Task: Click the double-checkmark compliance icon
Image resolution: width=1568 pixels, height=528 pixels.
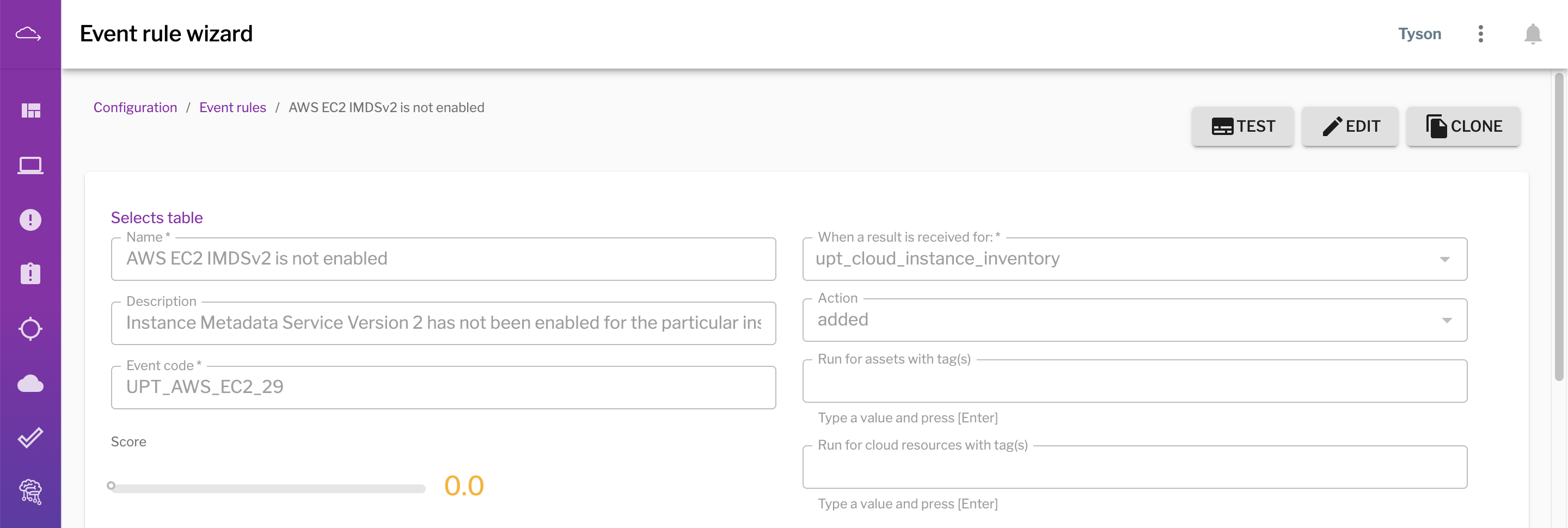Action: [x=30, y=437]
